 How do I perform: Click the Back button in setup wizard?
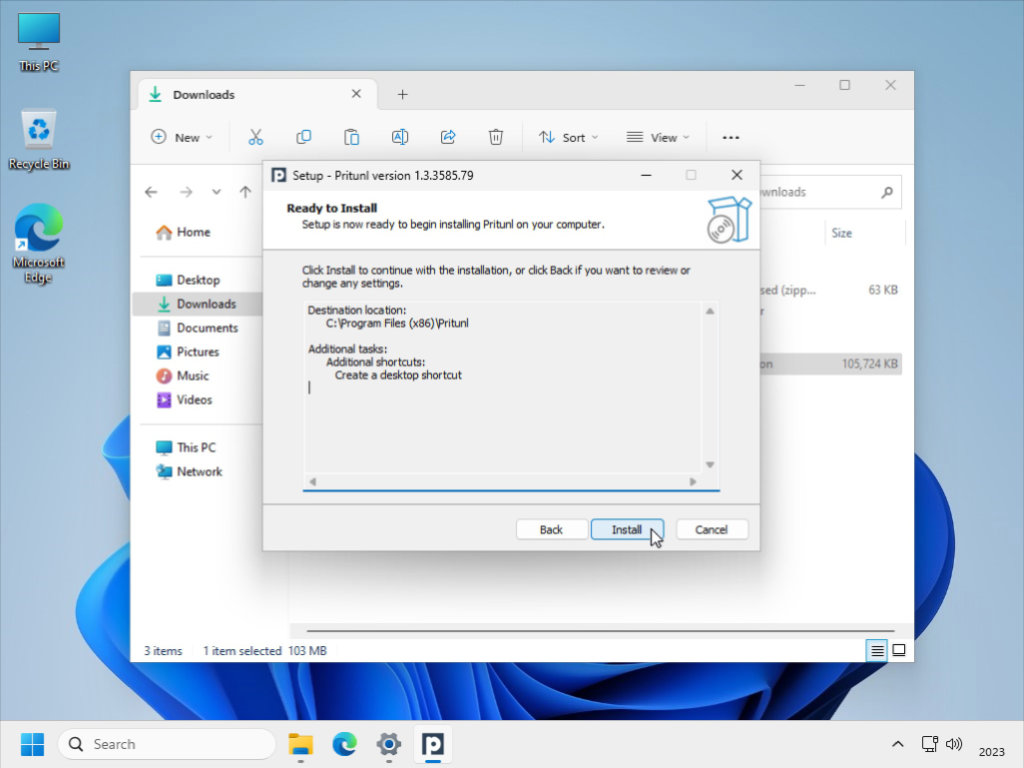(551, 530)
